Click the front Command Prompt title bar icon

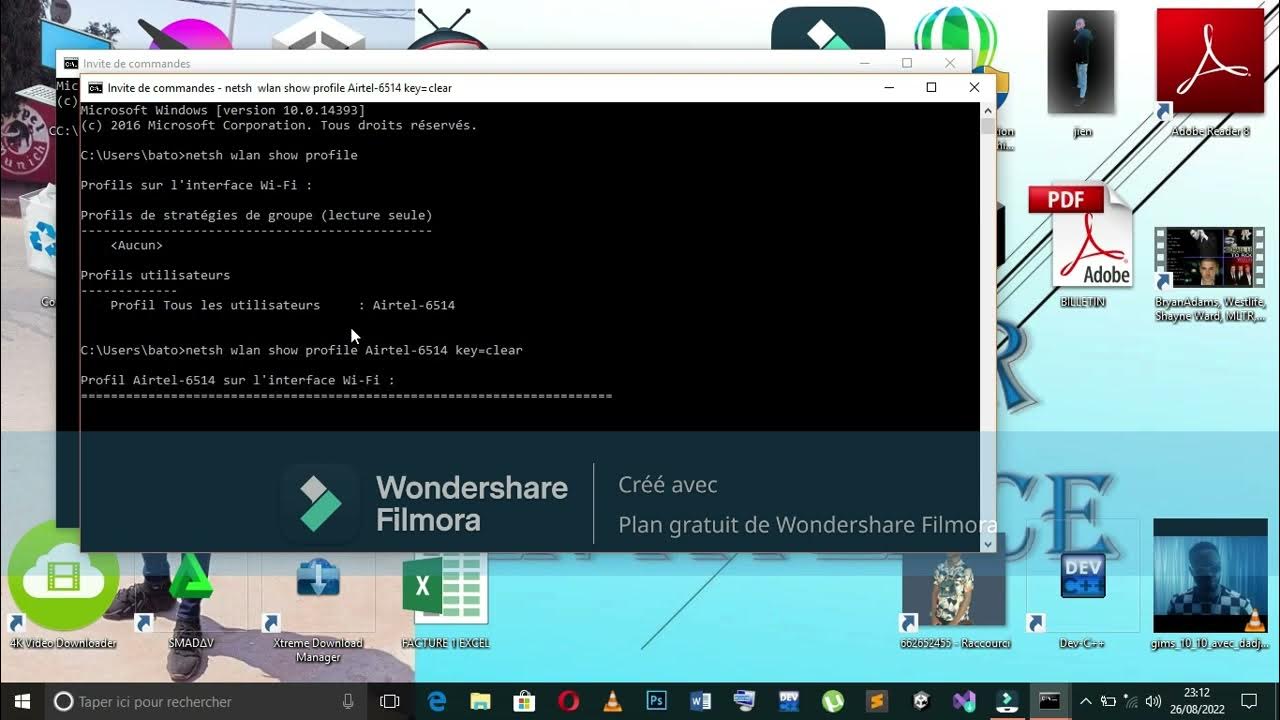pos(95,88)
